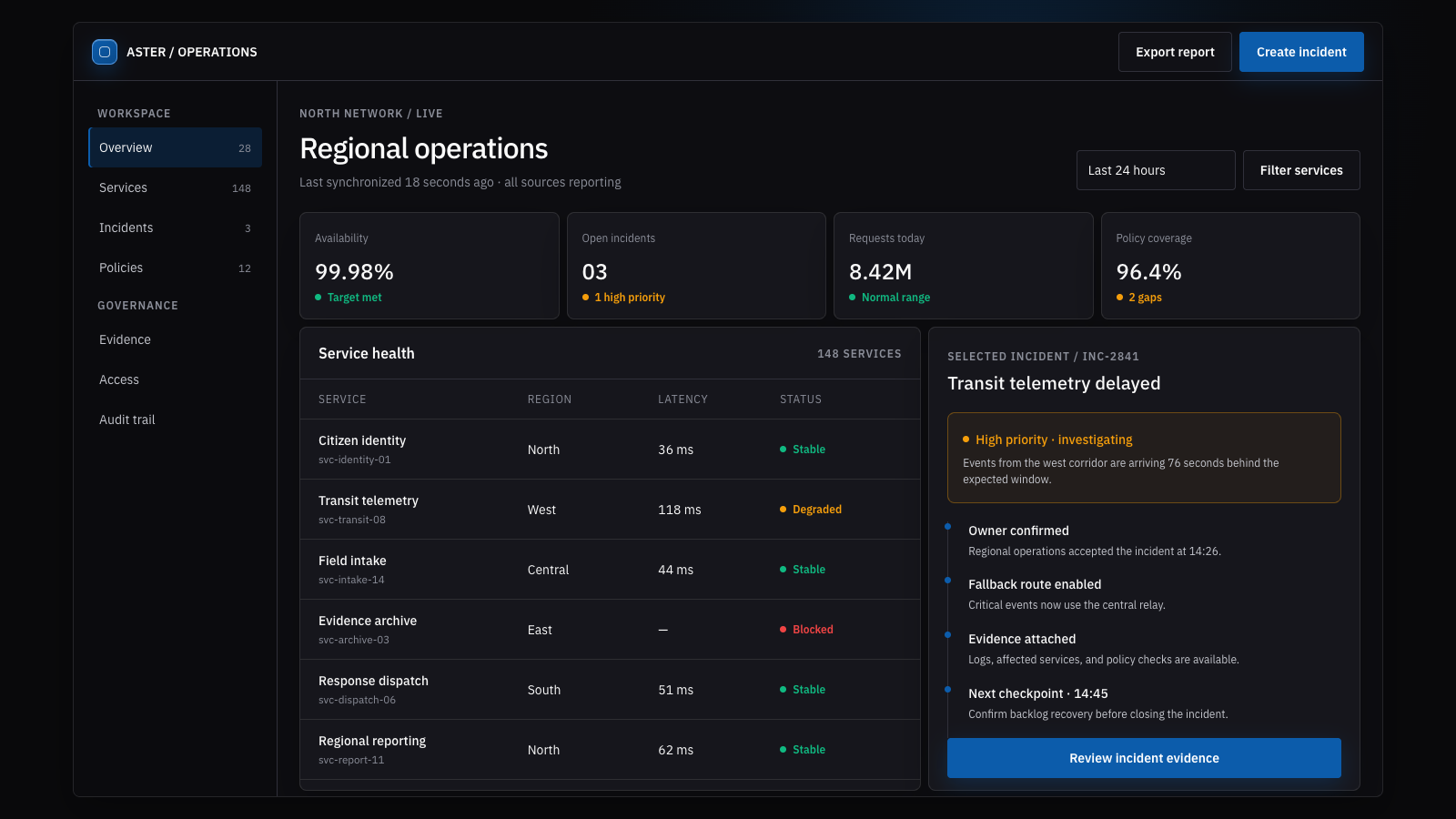Click the Central region cell
This screenshot has width=1456, height=819.
(548, 570)
